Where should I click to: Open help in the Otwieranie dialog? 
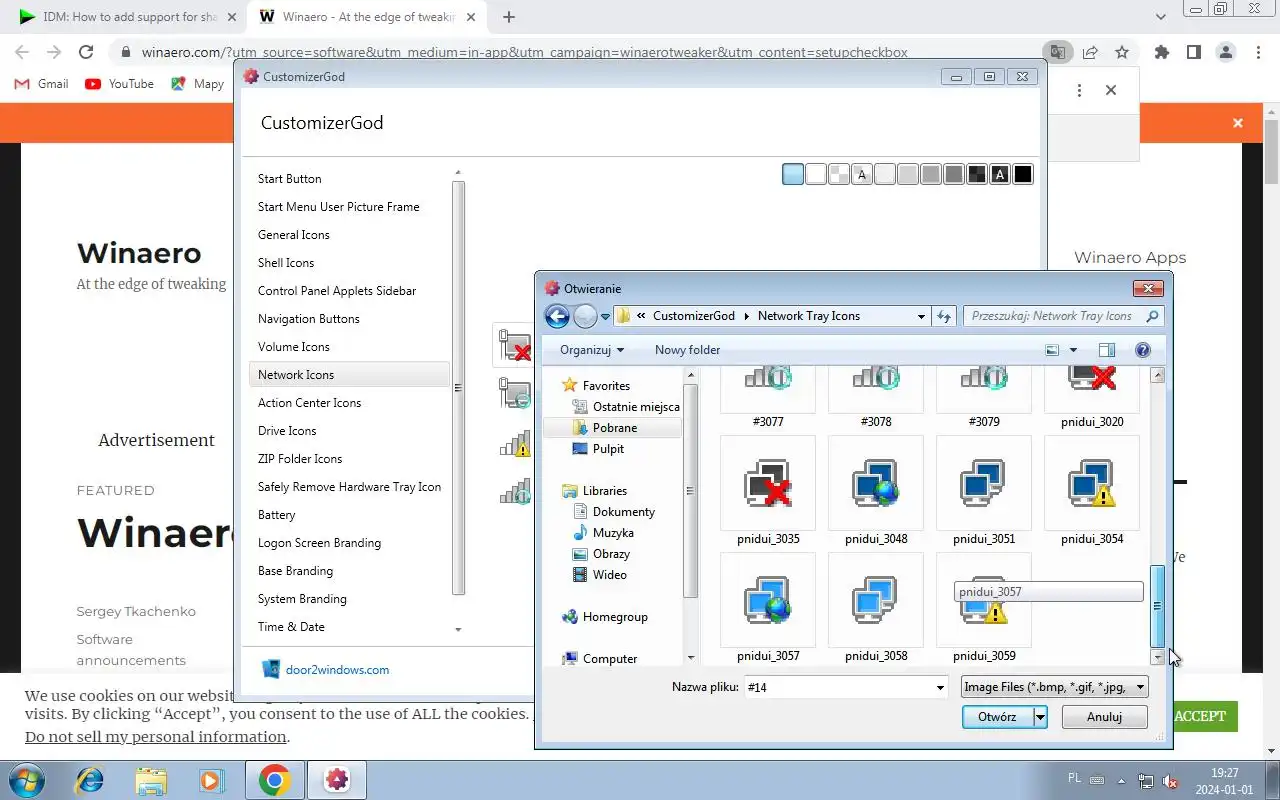pos(1143,350)
